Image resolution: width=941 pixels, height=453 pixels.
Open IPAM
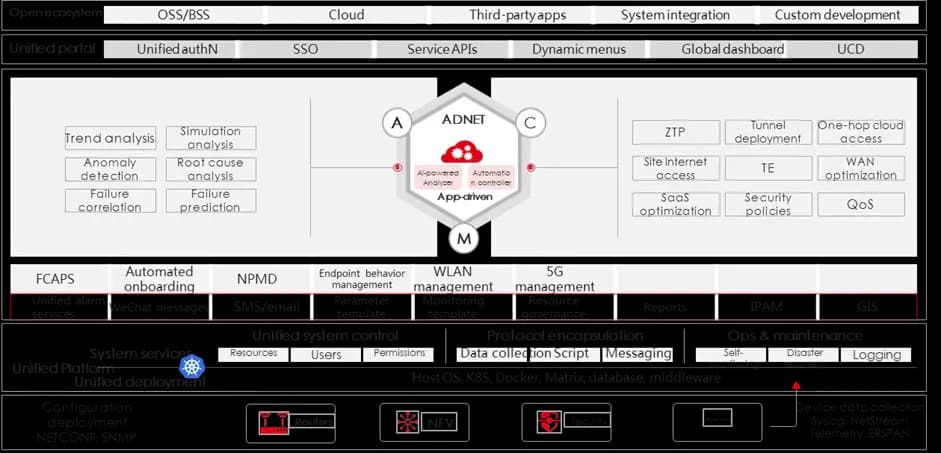[766, 307]
